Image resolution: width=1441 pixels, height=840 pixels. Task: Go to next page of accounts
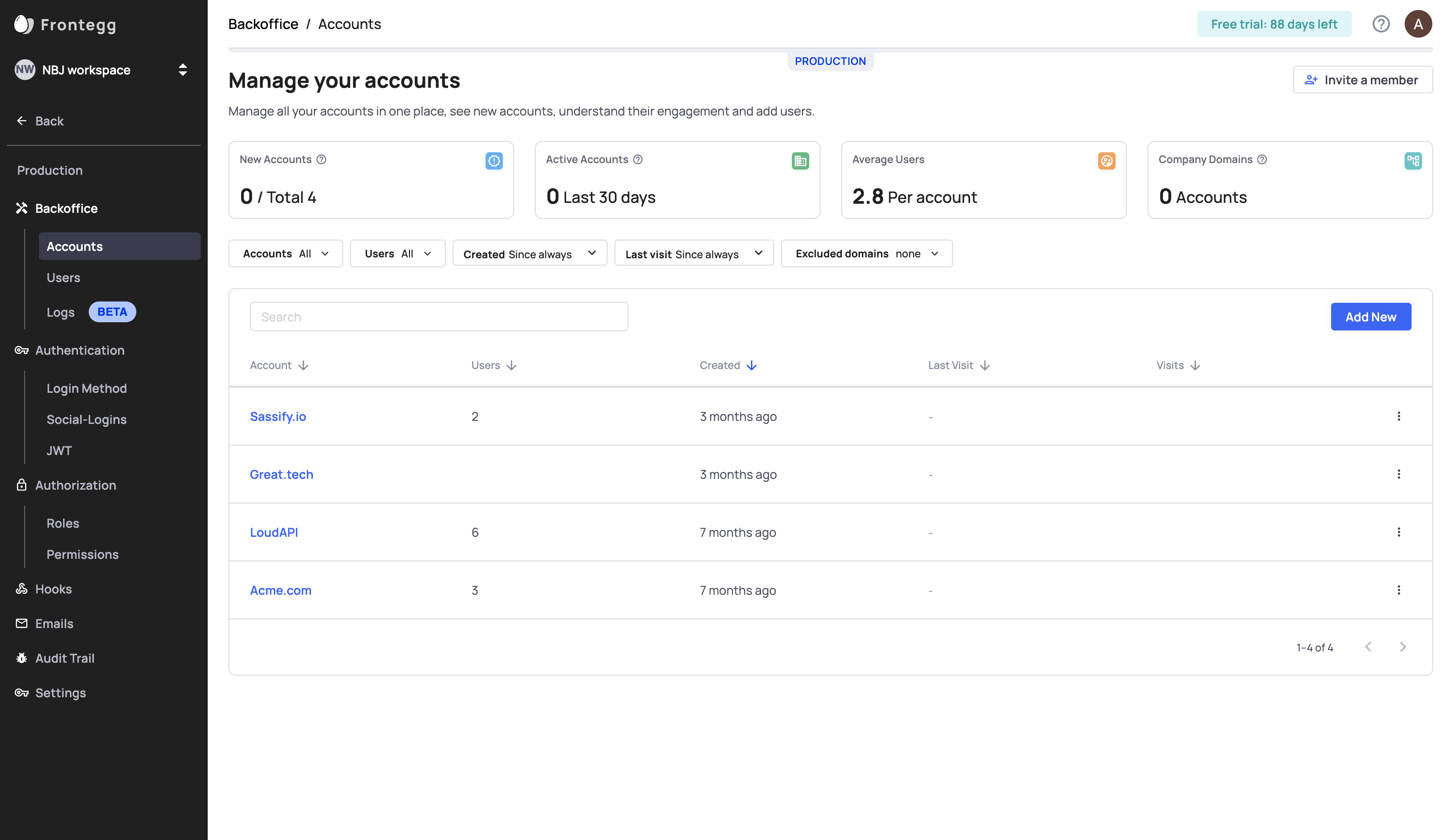point(1402,647)
